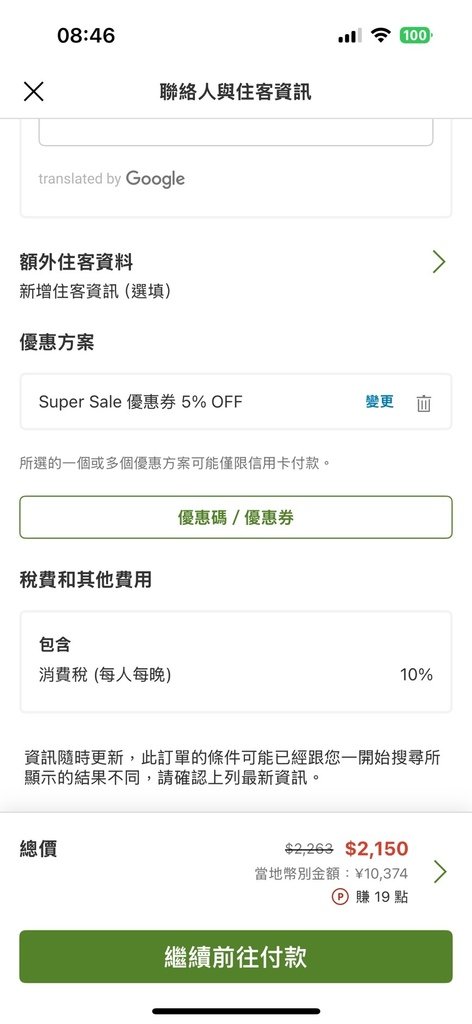The image size is (472, 1024).
Task: Tap the points P icon near 賺 19 點
Action: 340,897
